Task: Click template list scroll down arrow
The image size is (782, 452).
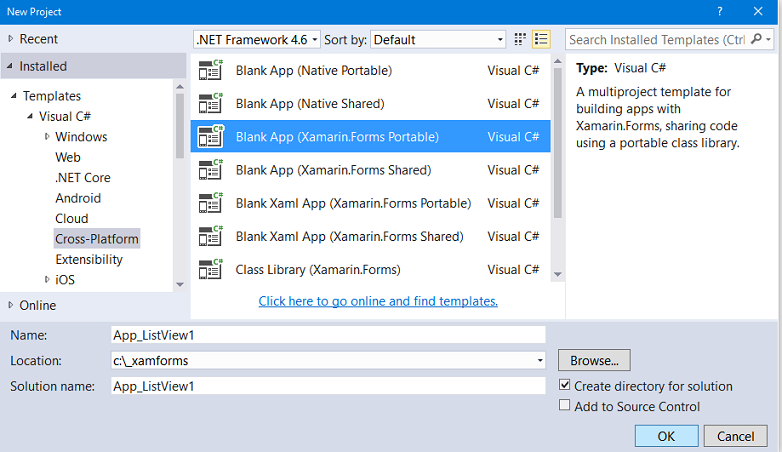Action: 558,274
